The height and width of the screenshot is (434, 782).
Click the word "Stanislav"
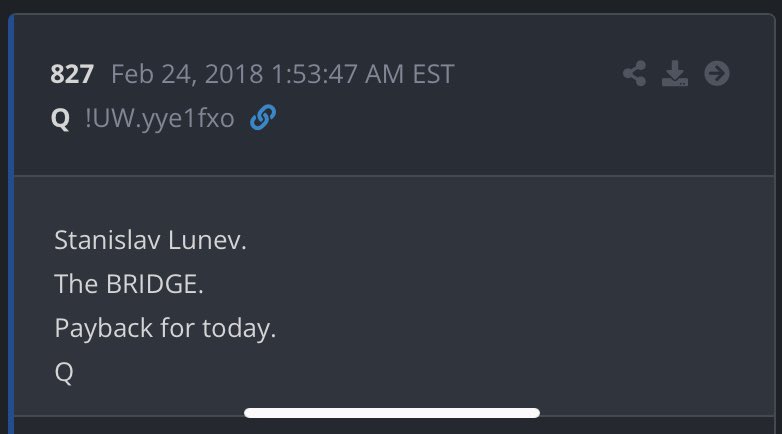pyautogui.click(x=98, y=240)
